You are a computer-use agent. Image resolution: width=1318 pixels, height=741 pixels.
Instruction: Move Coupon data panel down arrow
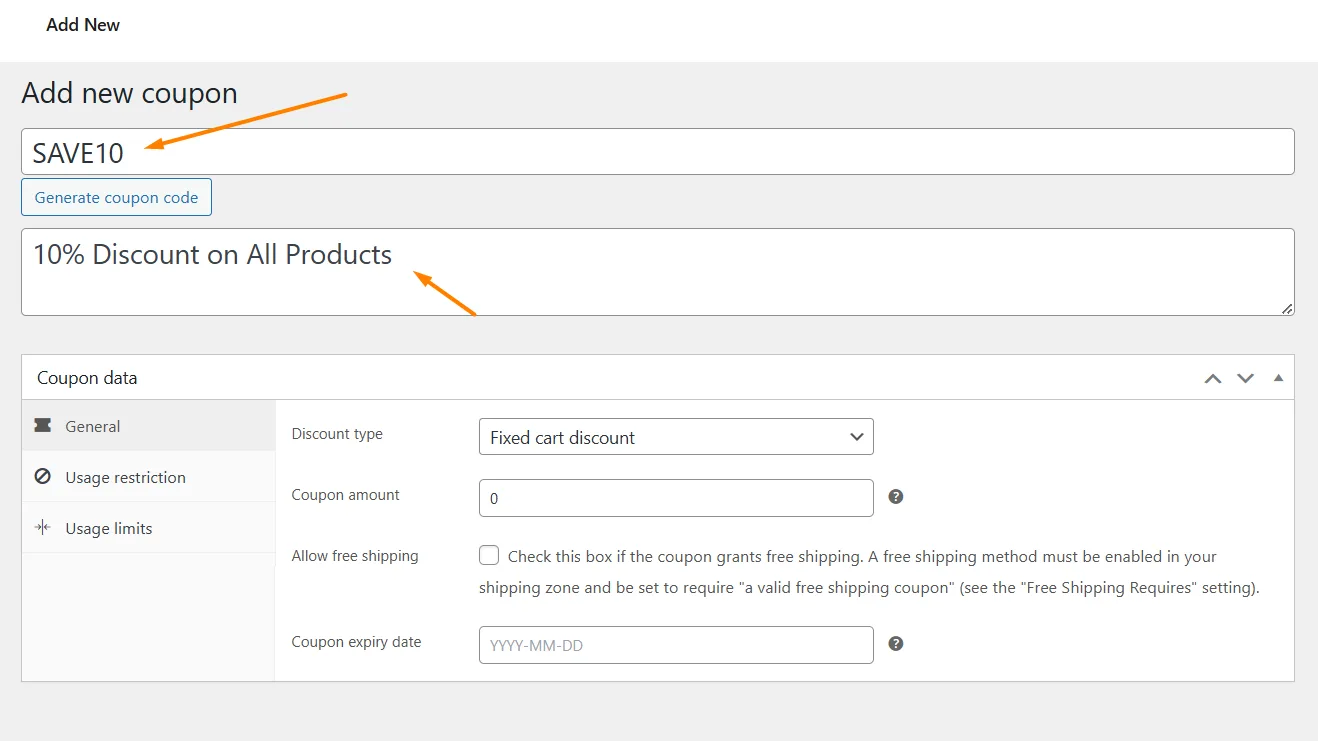pos(1245,378)
